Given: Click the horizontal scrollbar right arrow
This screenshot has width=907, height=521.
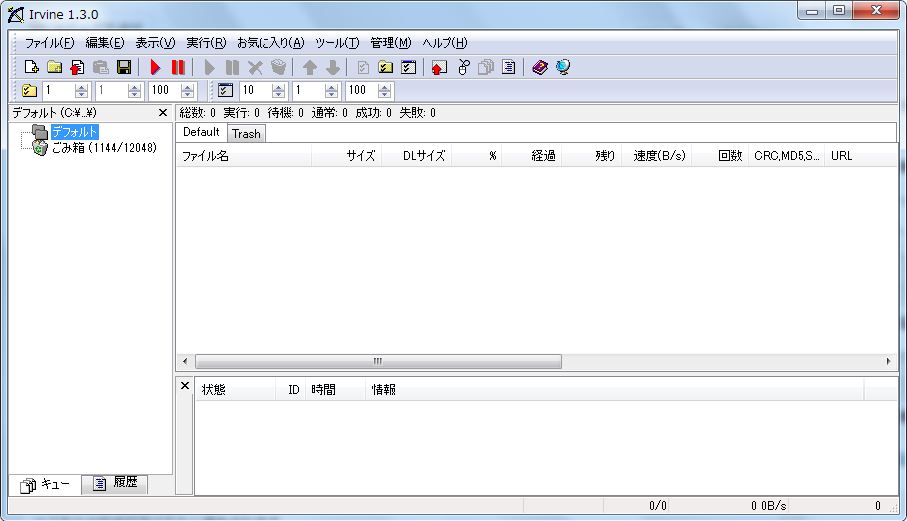Looking at the screenshot, I should point(888,361).
